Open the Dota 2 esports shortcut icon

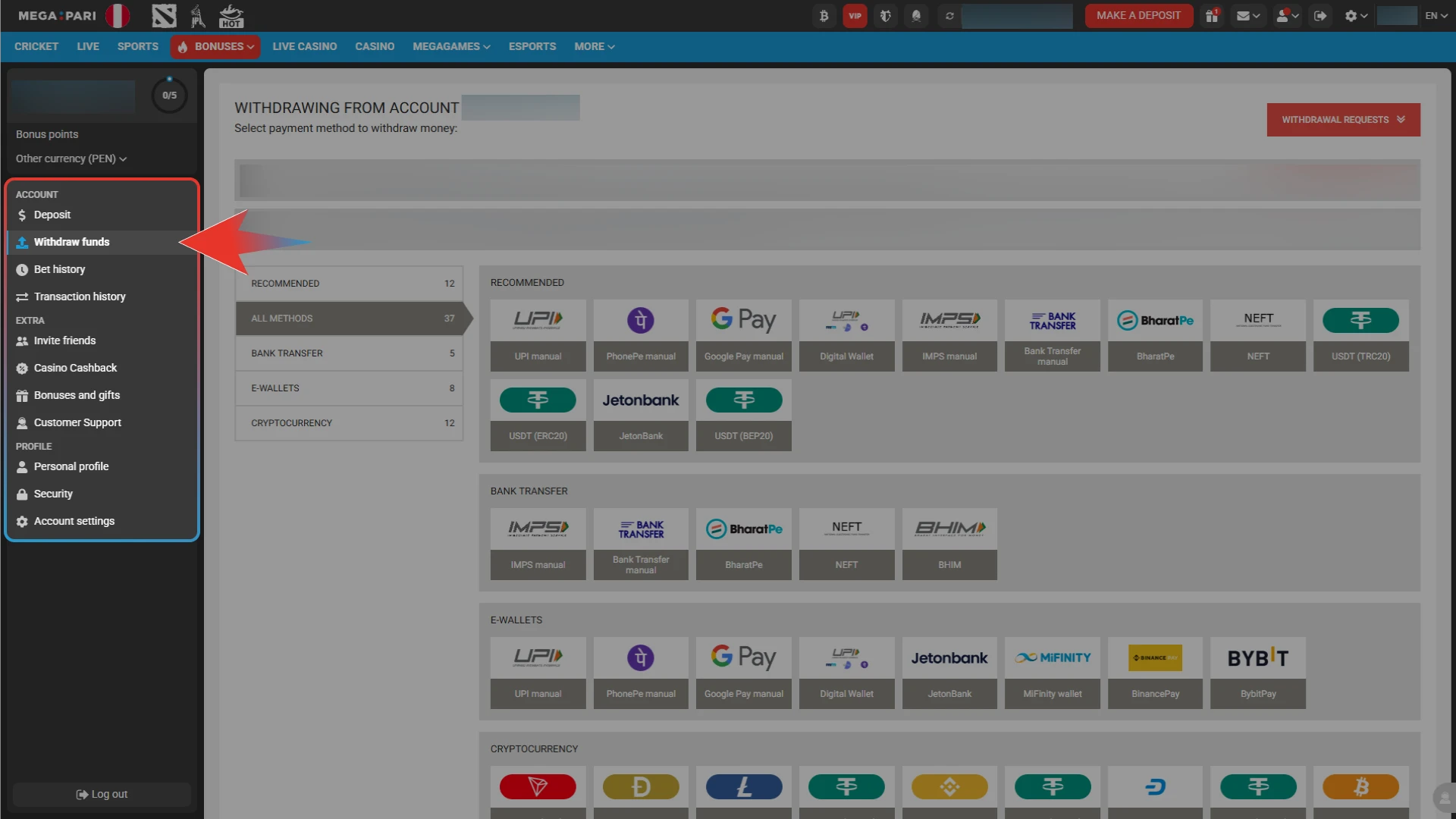pyautogui.click(x=164, y=15)
